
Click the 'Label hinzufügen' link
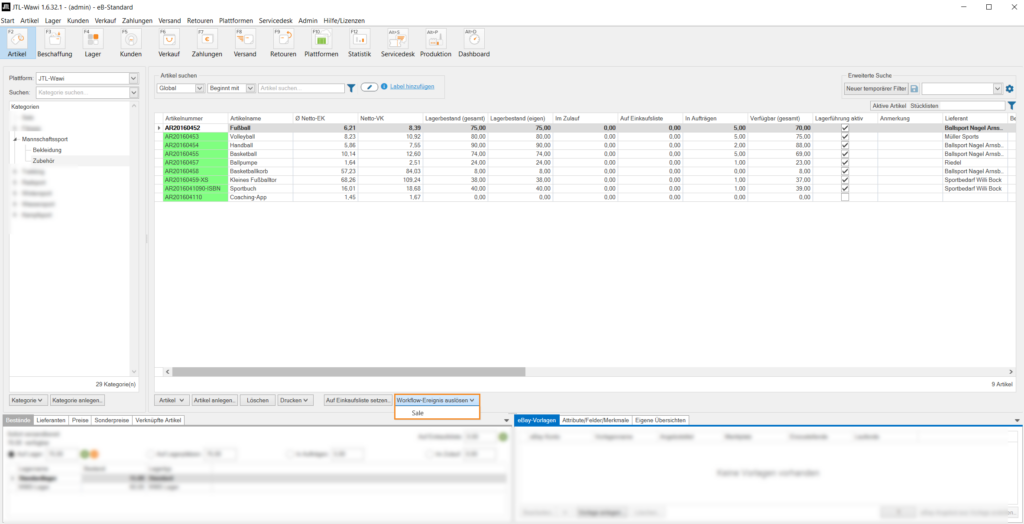coord(412,87)
